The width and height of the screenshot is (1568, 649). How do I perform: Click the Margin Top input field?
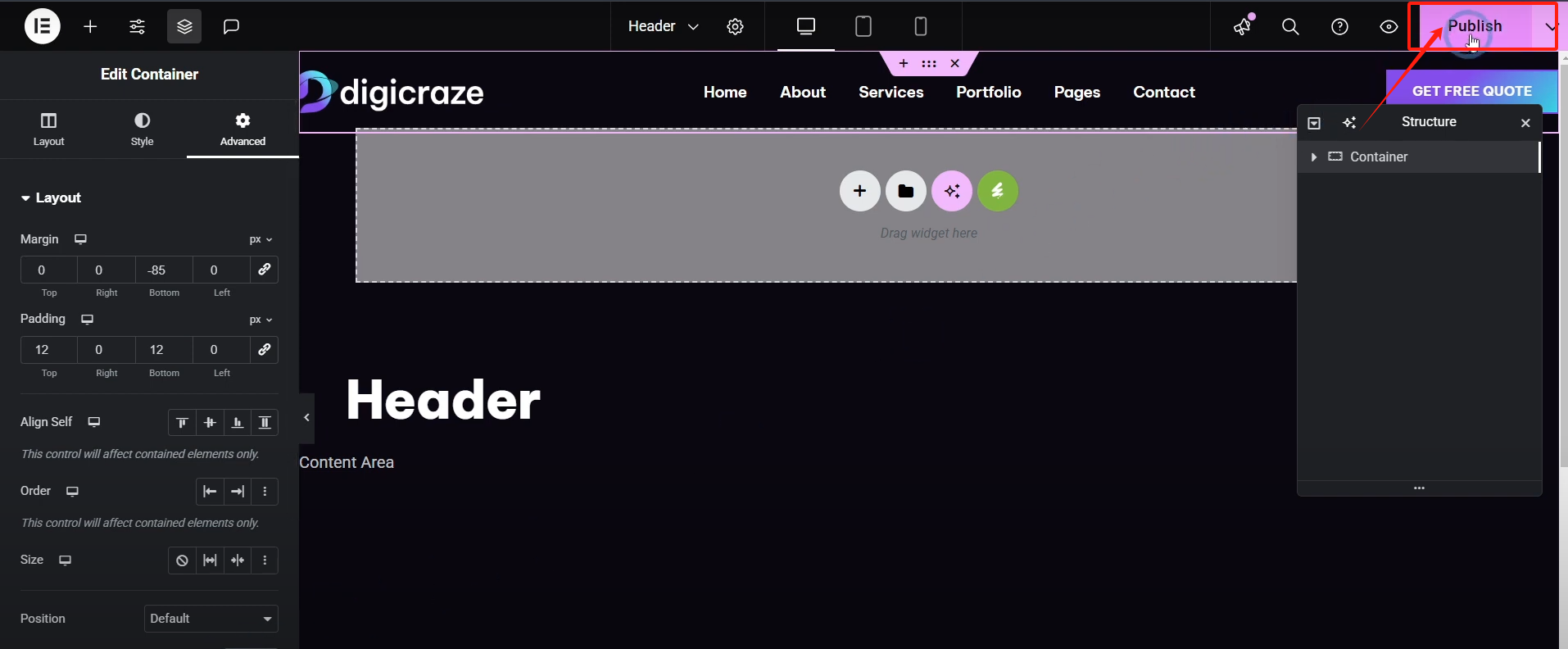48,270
